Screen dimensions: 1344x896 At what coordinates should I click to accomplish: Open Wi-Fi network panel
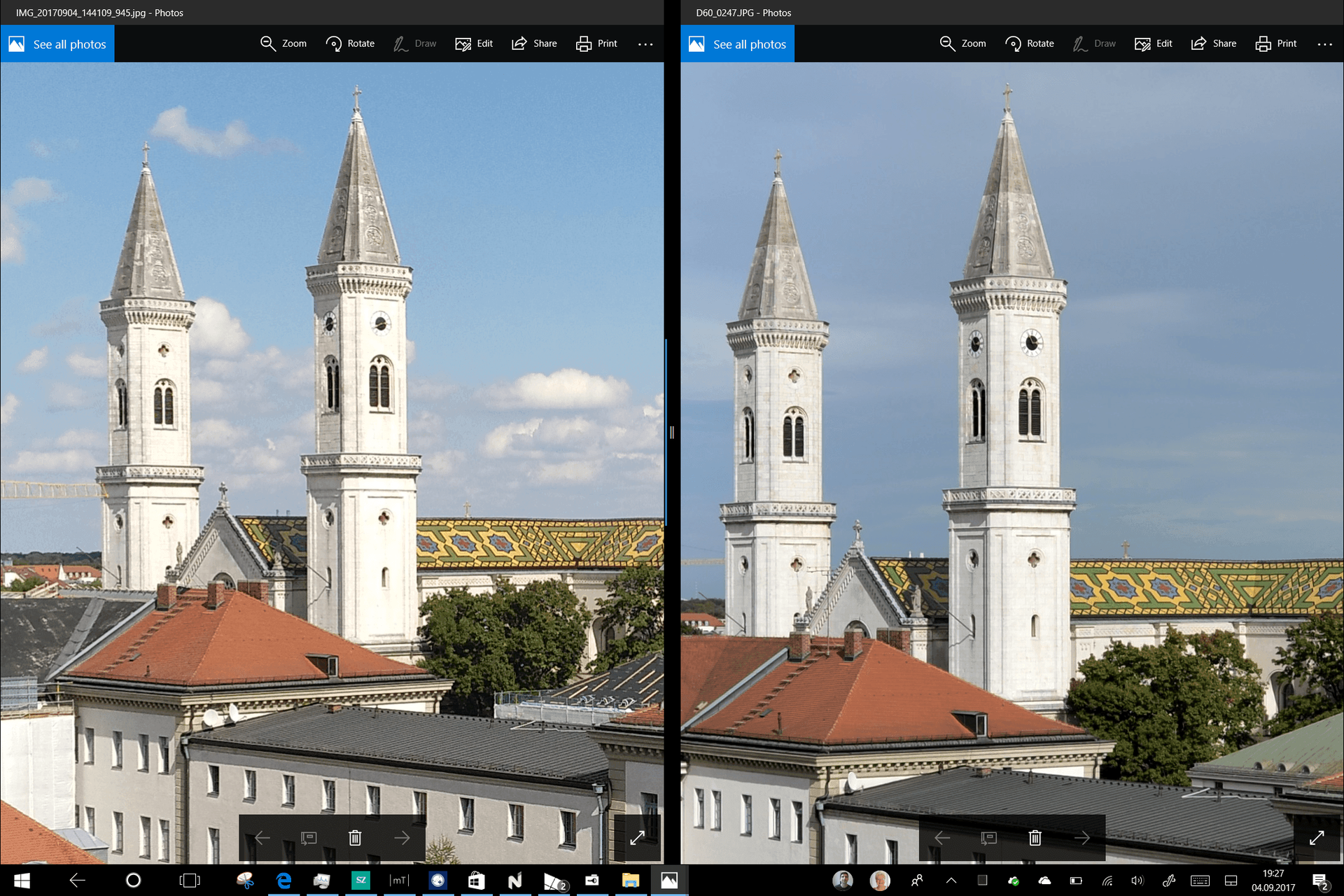[1107, 881]
